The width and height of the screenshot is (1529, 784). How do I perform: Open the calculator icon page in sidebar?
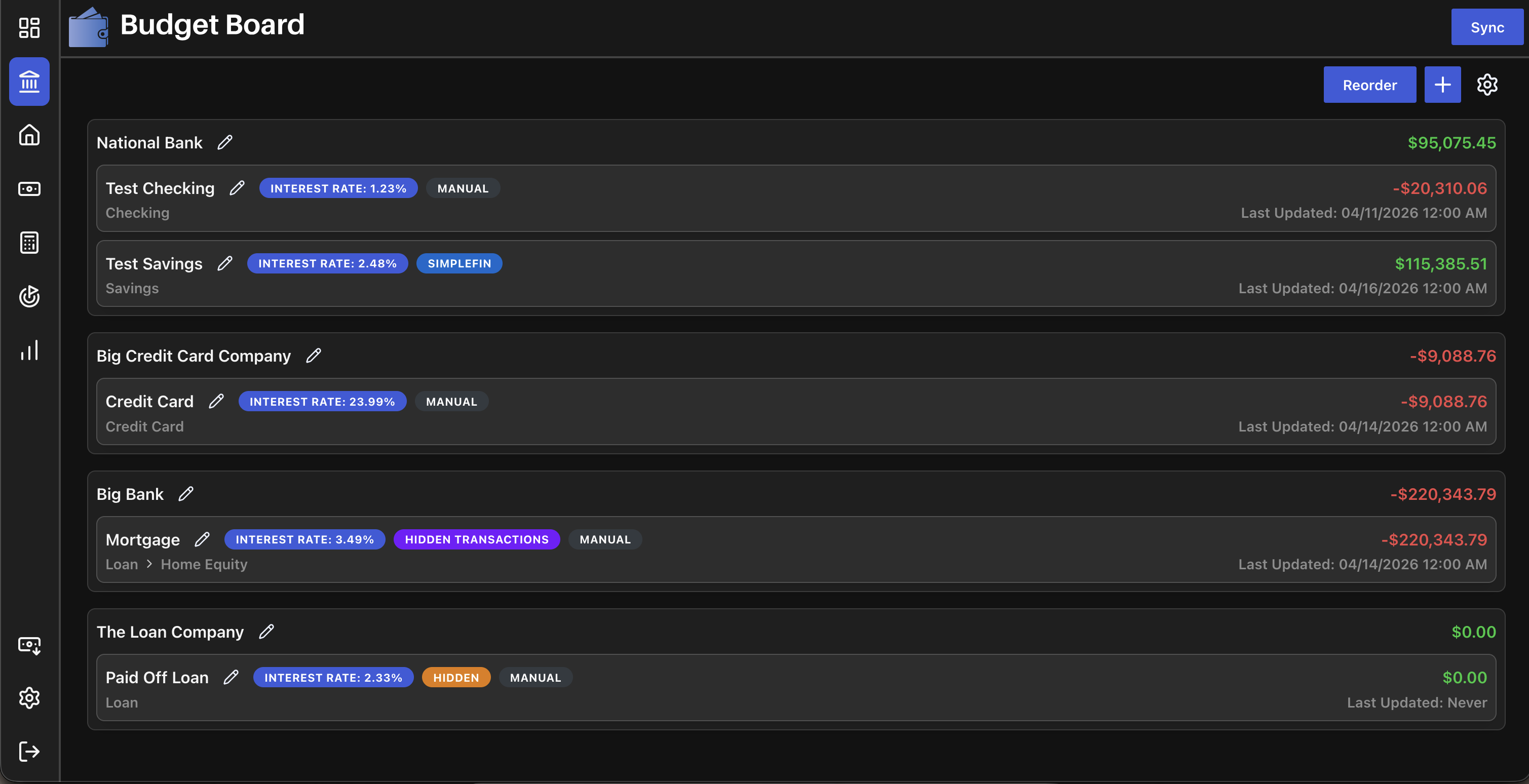click(29, 242)
